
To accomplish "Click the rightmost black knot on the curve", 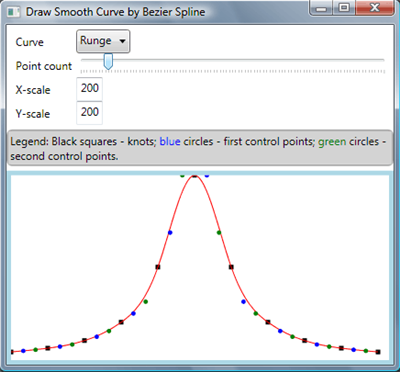I will [378, 352].
